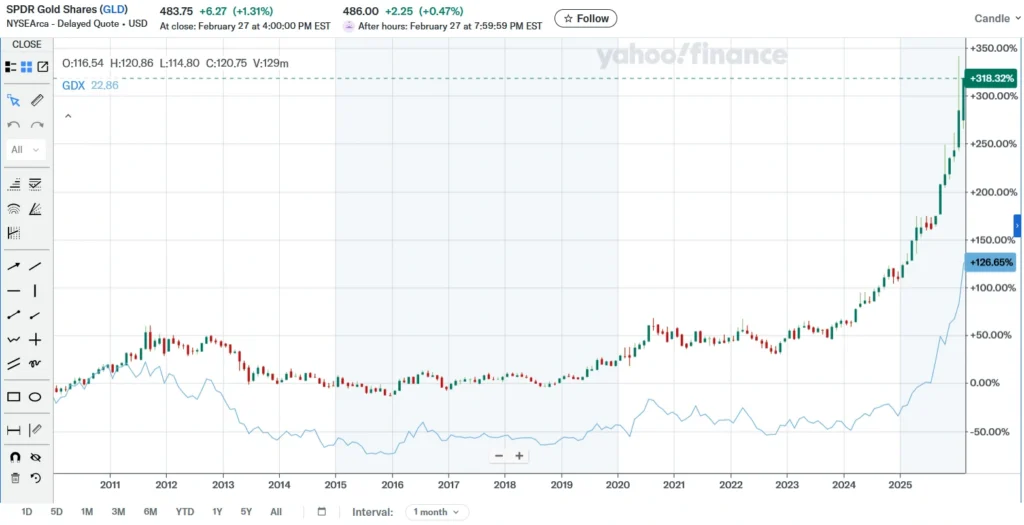
Task: Open the Interval 1 month dropdown
Action: [x=436, y=512]
